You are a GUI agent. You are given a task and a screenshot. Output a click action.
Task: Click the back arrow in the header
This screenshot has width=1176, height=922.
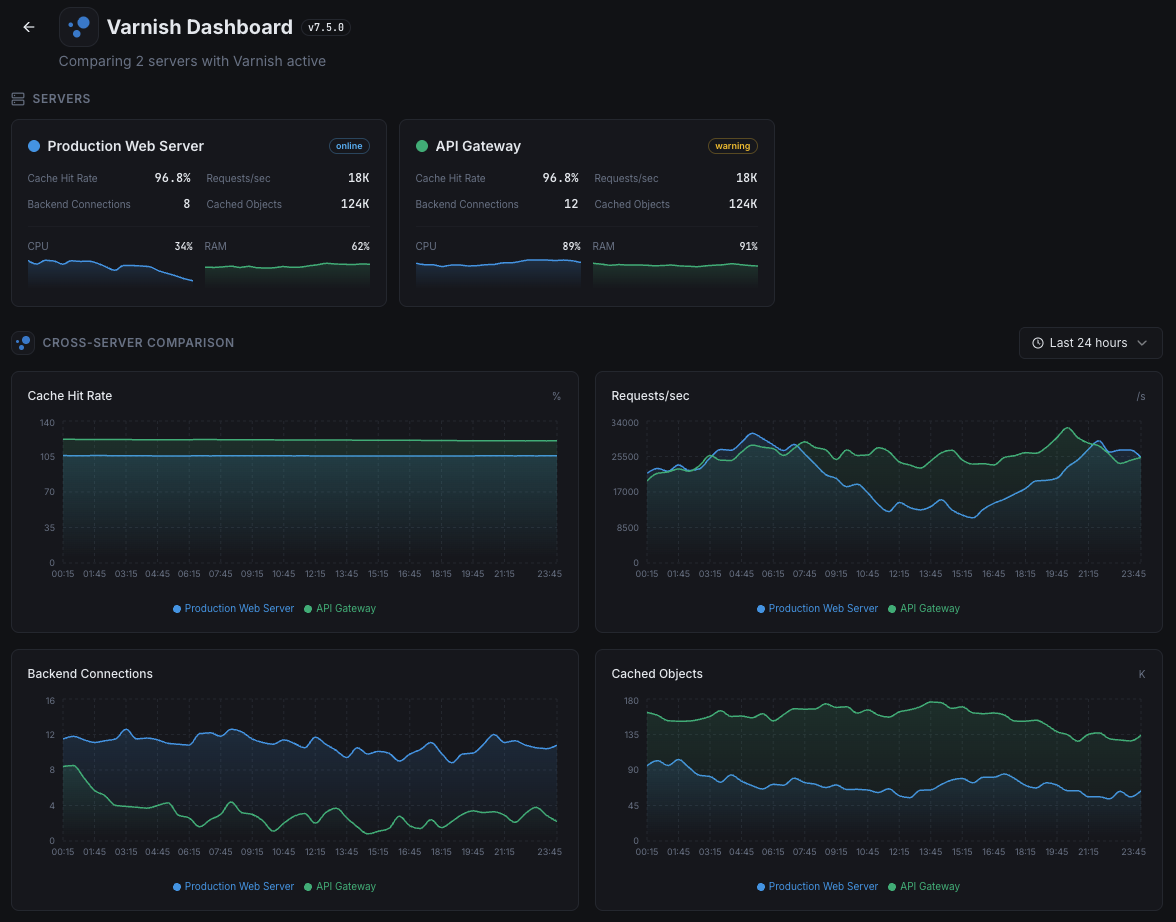[28, 27]
